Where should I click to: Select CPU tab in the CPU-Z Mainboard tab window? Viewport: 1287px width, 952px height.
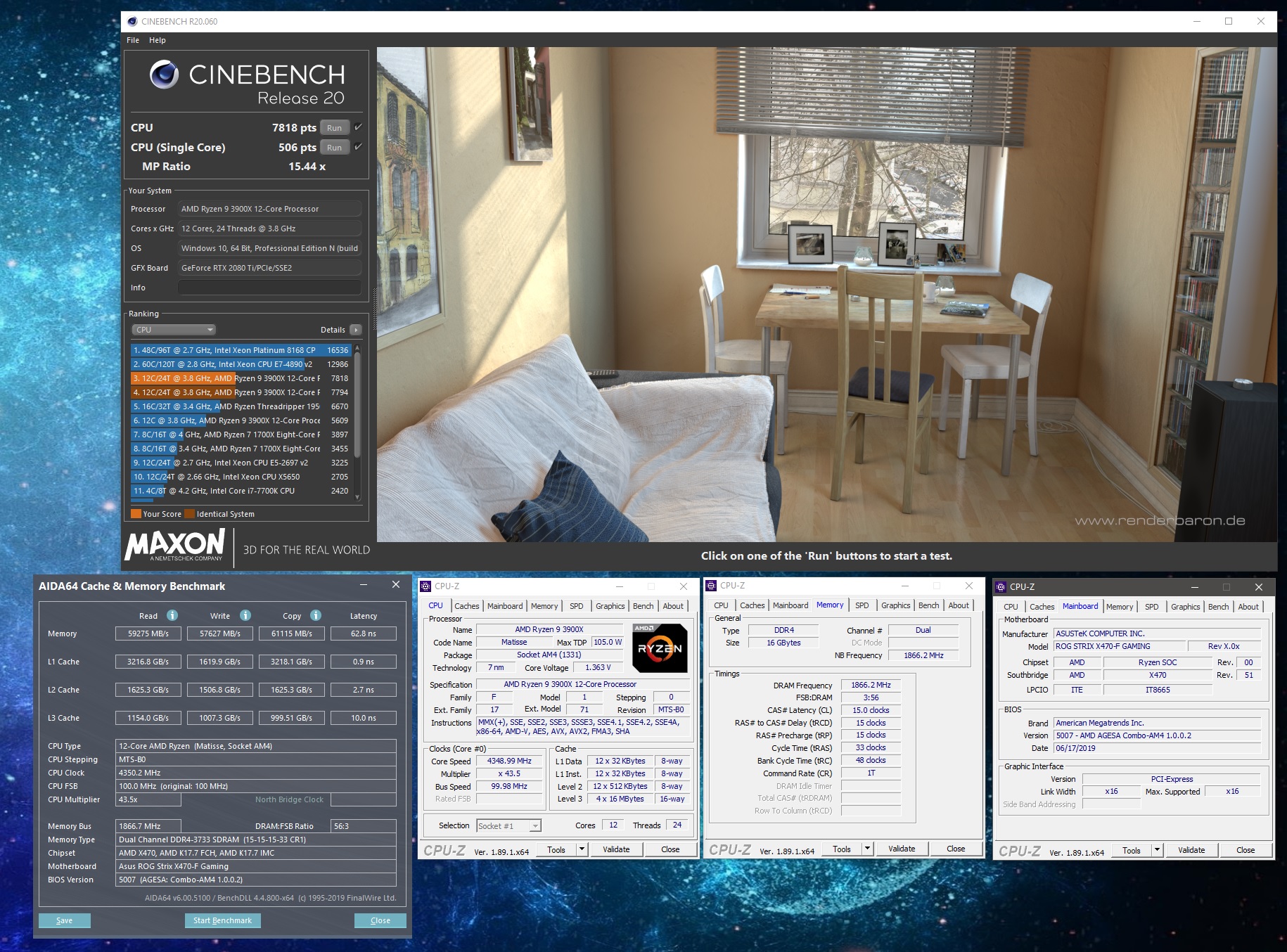pos(1011,607)
